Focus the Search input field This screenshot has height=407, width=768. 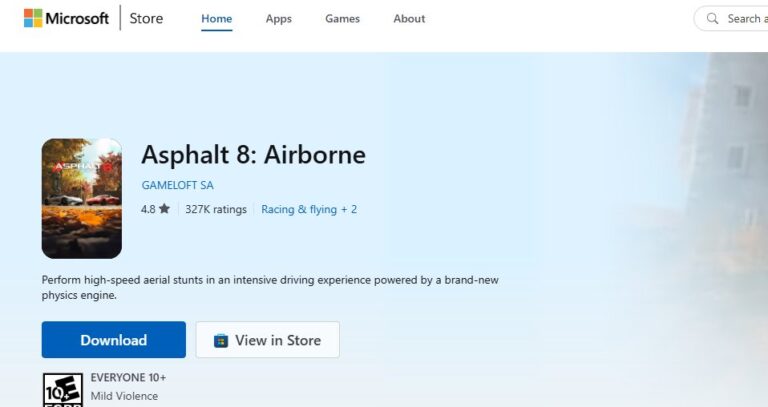pos(731,19)
